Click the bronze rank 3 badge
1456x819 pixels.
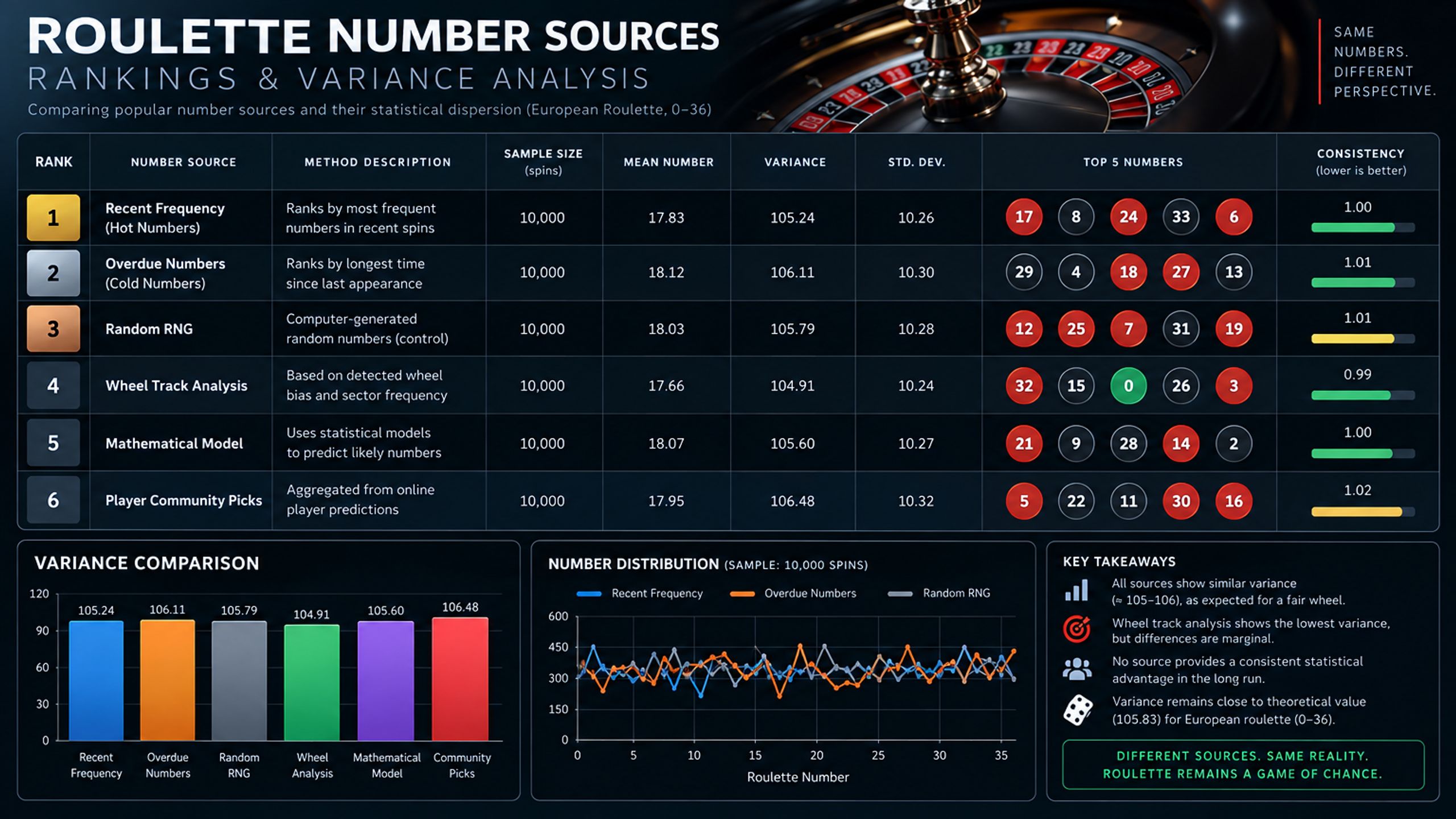(53, 329)
